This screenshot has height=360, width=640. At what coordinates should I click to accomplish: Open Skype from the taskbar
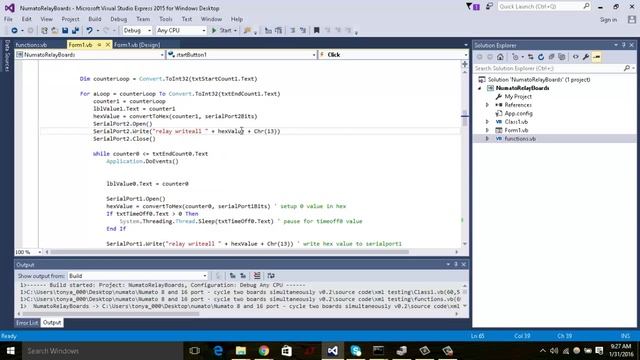pyautogui.click(x=356, y=351)
